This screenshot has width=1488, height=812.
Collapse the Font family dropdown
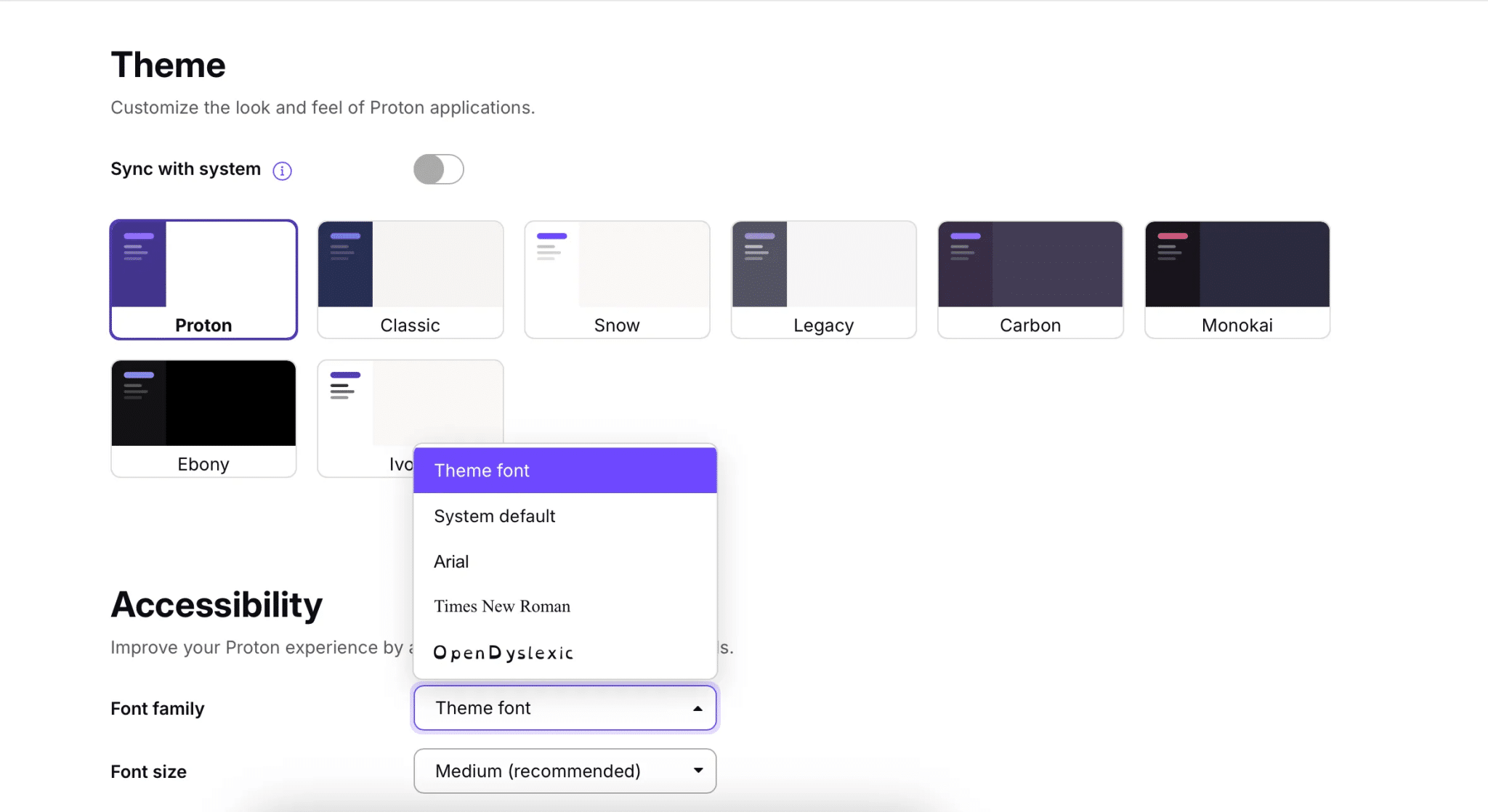[x=565, y=708]
